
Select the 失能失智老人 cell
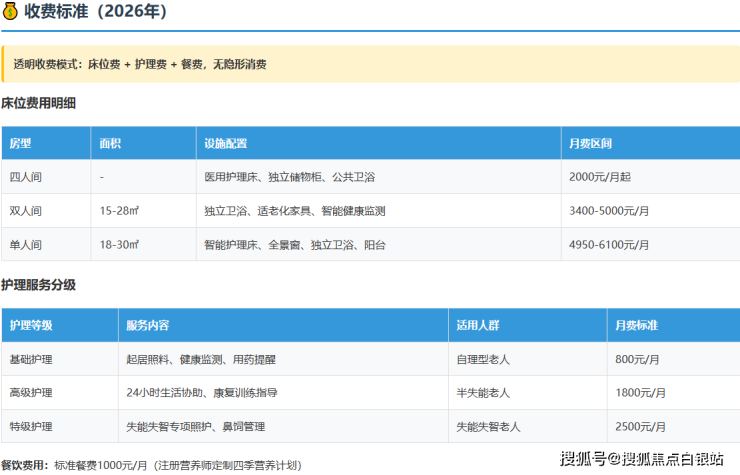489,427
